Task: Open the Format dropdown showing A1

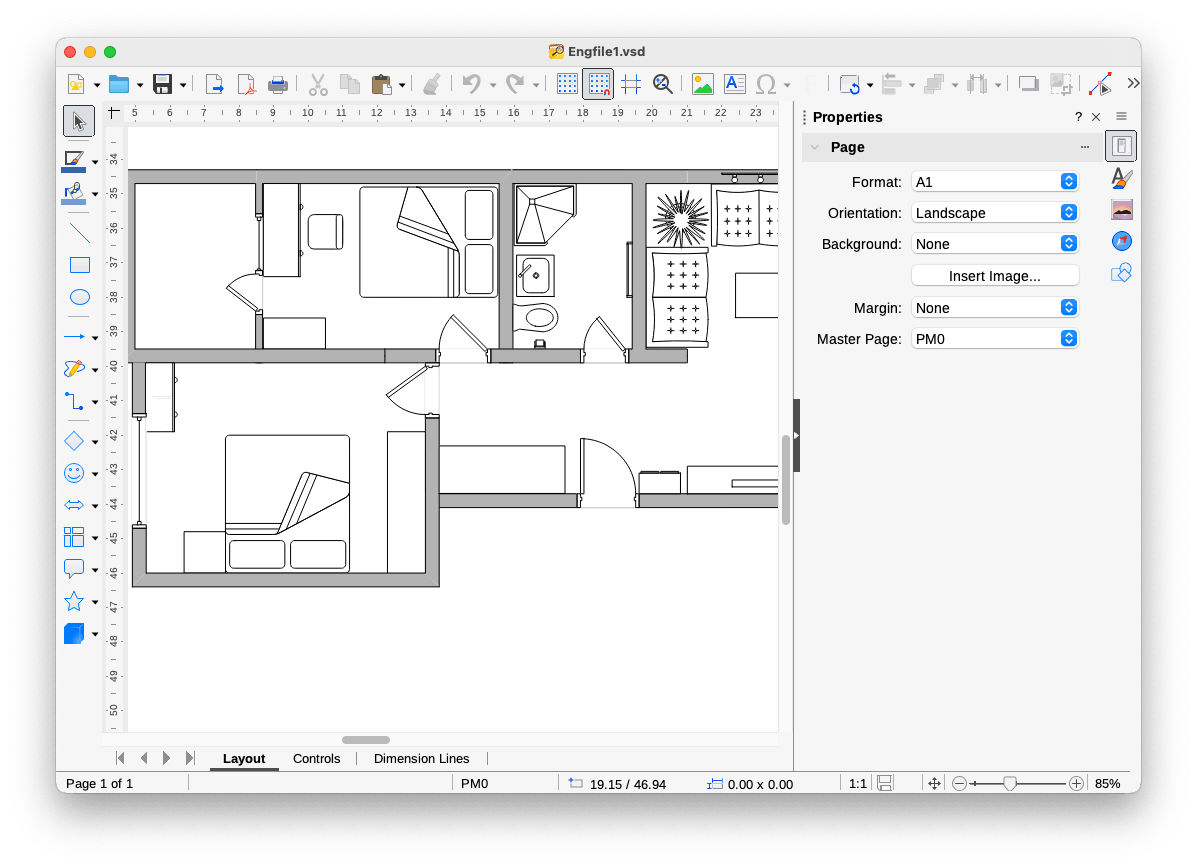Action: click(995, 182)
